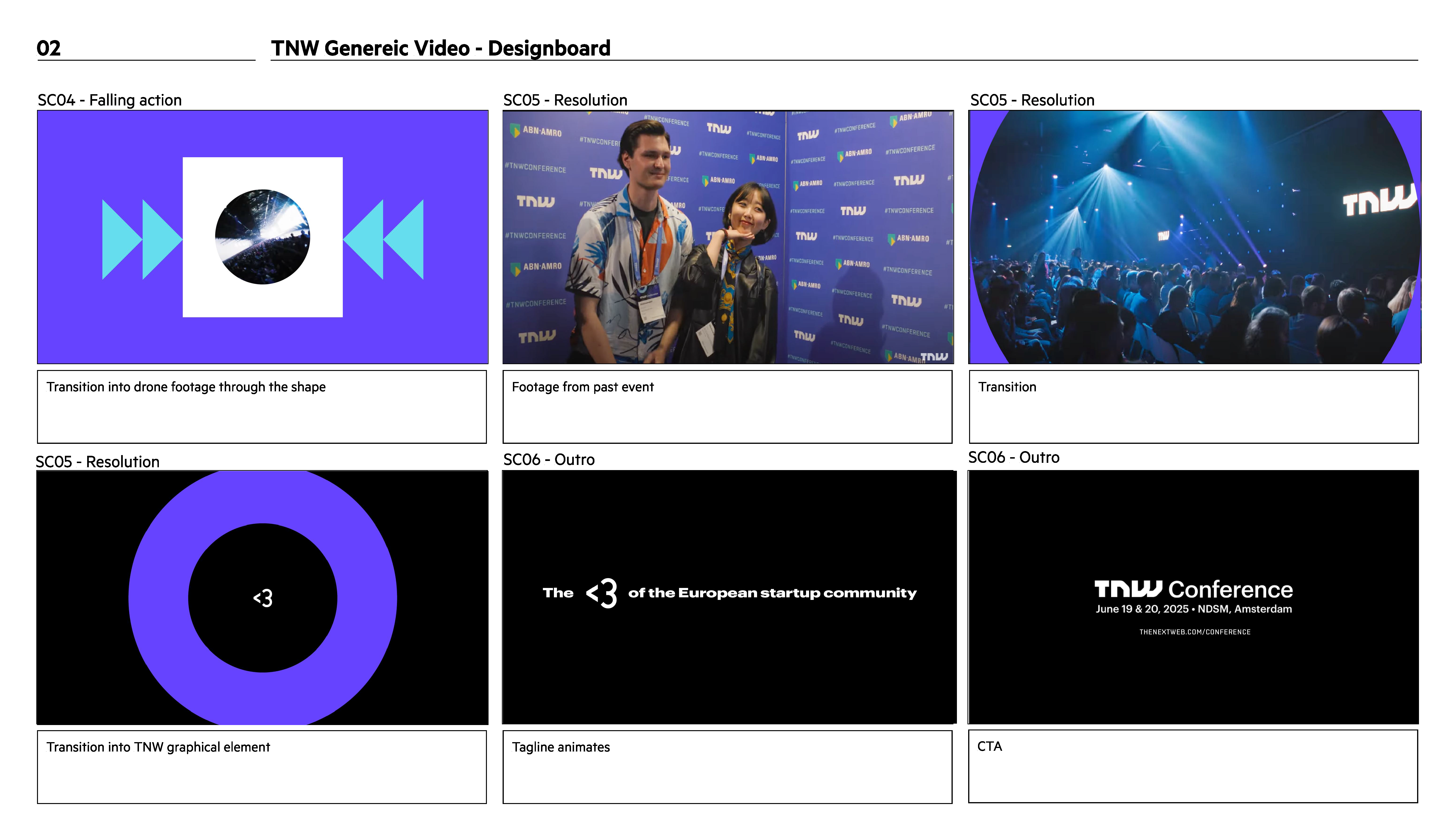The image size is (1456, 819).
Task: Select 'SC05 - Resolution' label above purple ring
Action: (x=98, y=462)
